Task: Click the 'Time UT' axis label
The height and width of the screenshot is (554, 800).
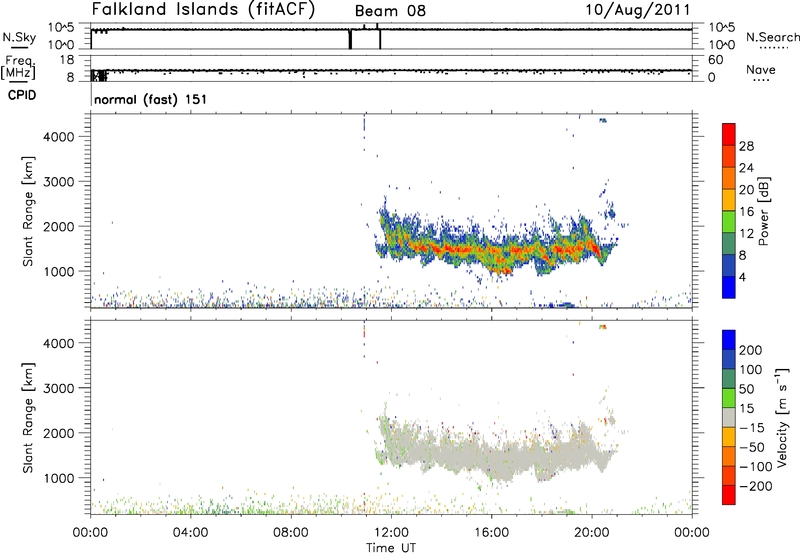Action: 390,548
